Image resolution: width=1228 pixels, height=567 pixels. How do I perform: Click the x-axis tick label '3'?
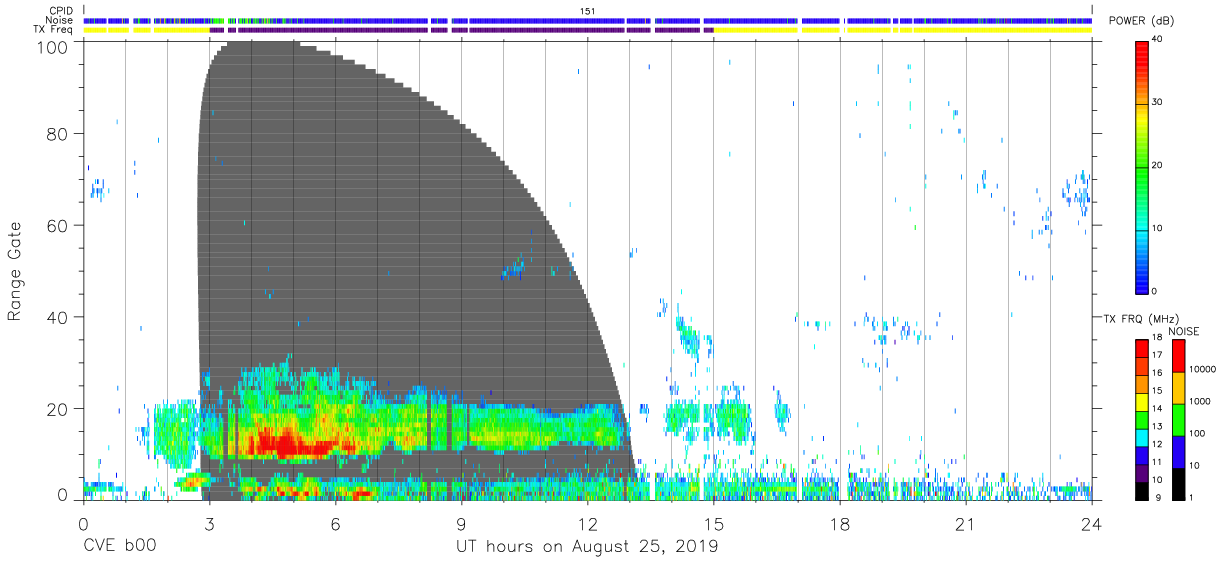tap(208, 523)
